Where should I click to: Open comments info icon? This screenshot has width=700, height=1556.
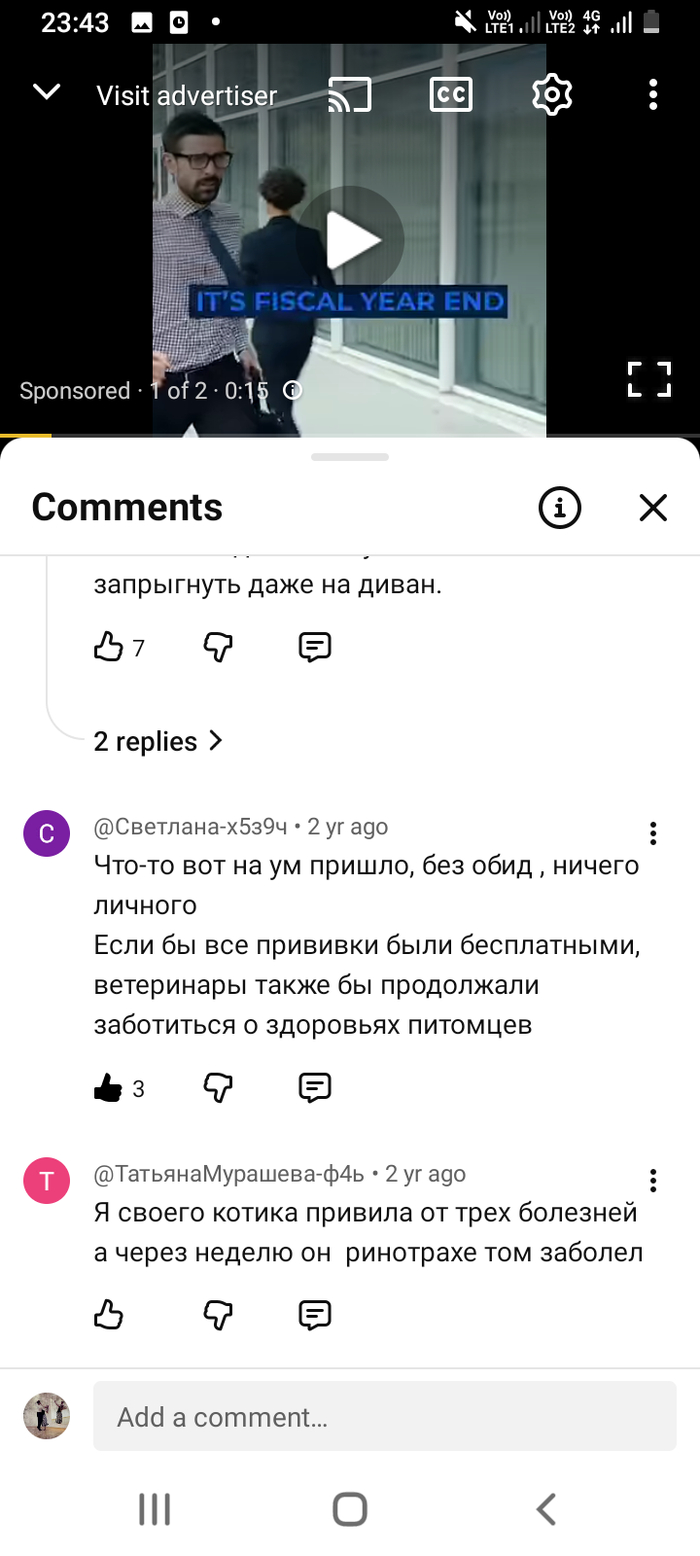point(560,508)
